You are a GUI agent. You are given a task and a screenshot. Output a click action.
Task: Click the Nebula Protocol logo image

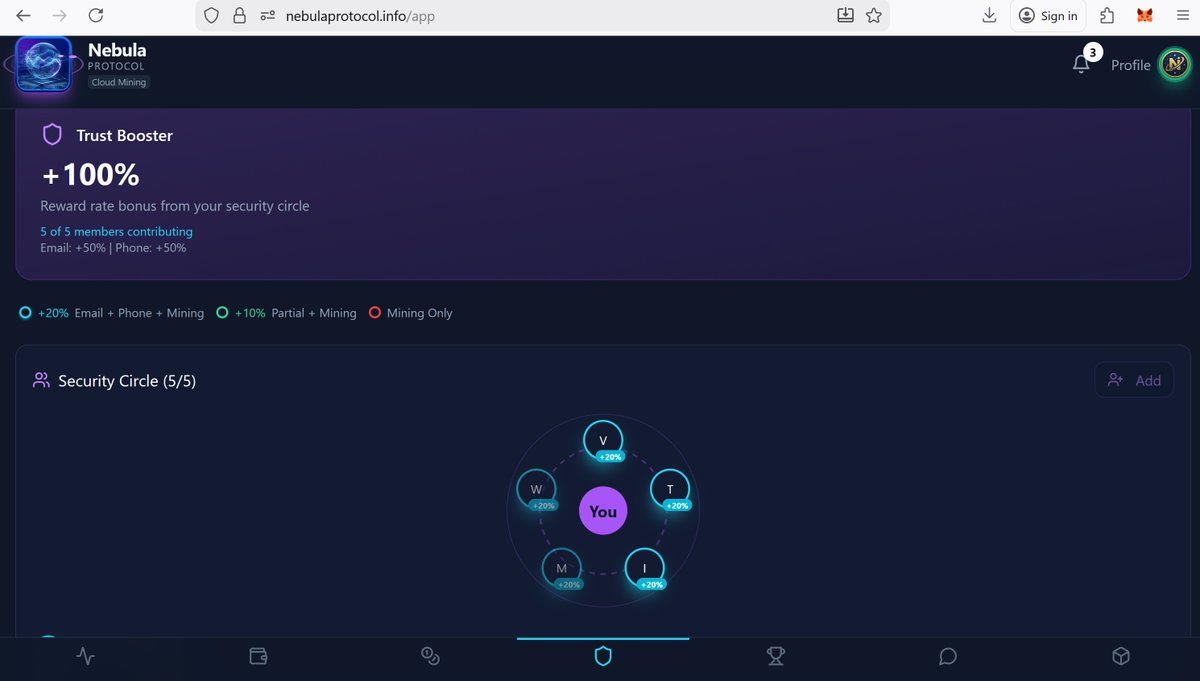tap(44, 64)
